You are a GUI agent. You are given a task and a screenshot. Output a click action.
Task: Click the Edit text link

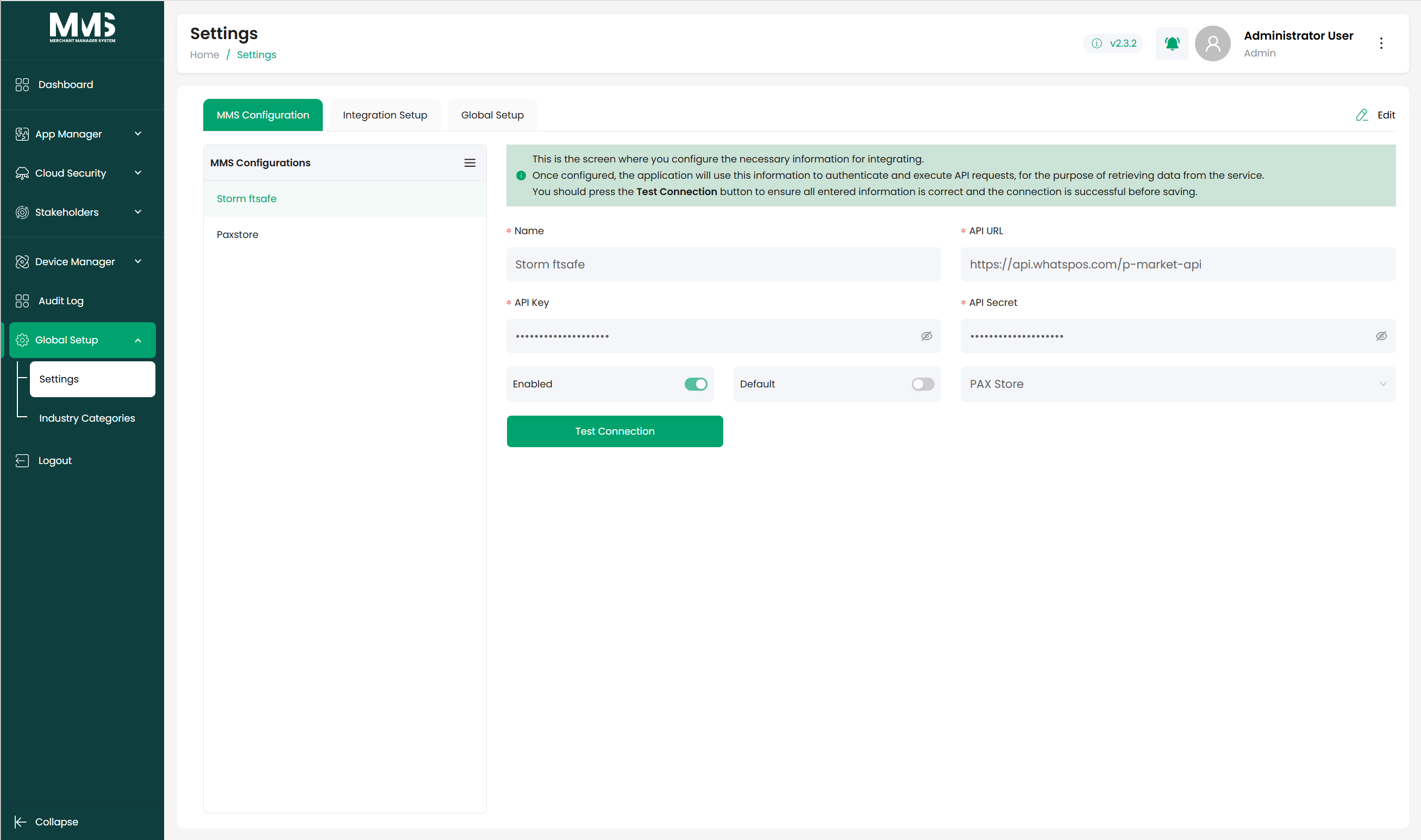pyautogui.click(x=1386, y=115)
